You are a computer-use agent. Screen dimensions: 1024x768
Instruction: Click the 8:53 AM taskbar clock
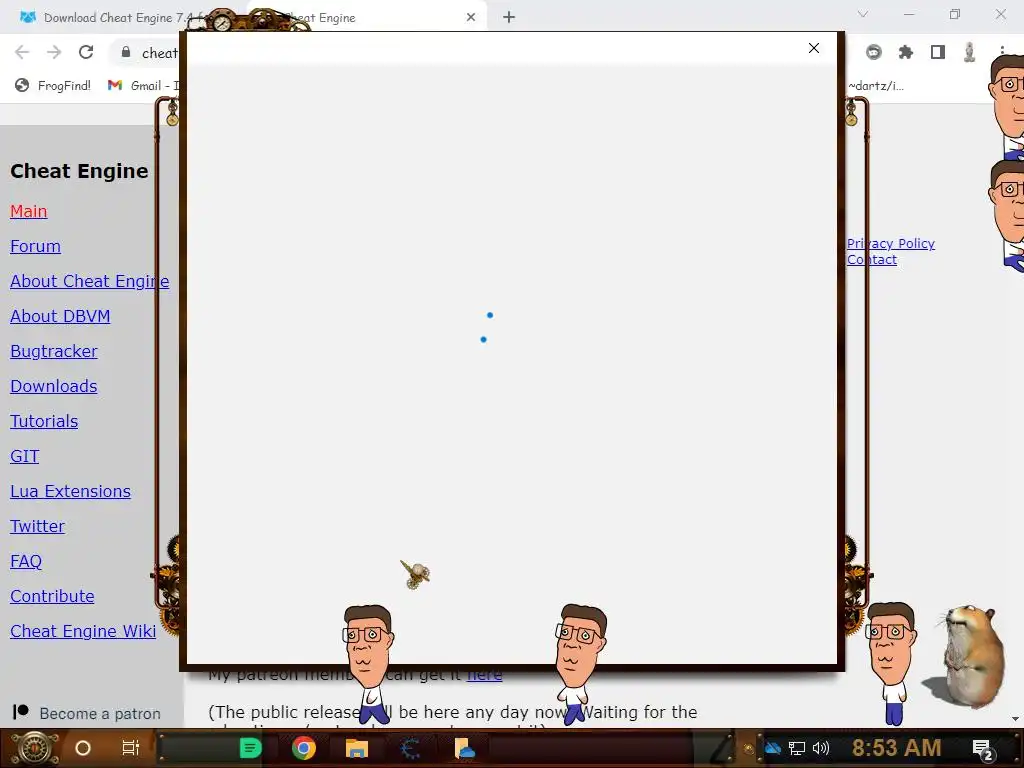896,748
